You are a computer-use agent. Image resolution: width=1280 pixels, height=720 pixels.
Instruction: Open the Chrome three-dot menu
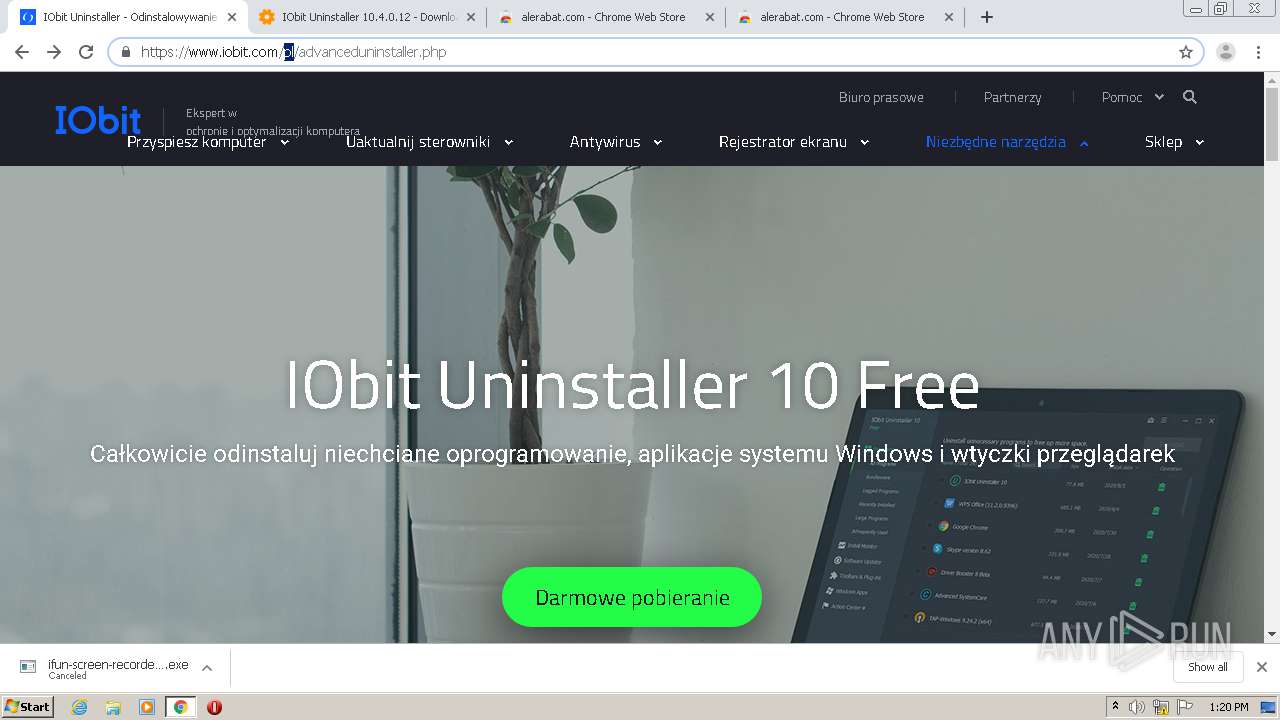point(1259,52)
